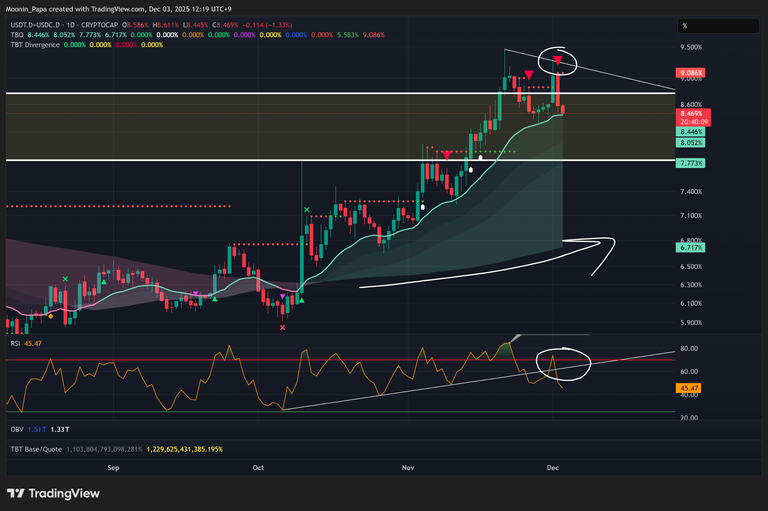The width and height of the screenshot is (768, 511).
Task: Click the green X marker near early October
Action: [306, 211]
